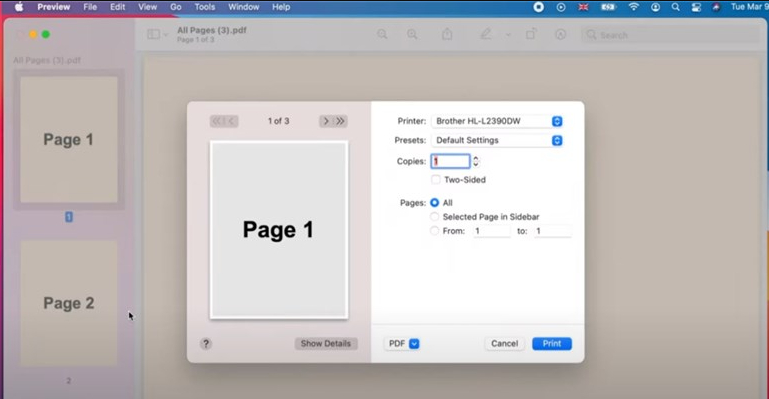Open the File menu

pyautogui.click(x=90, y=7)
